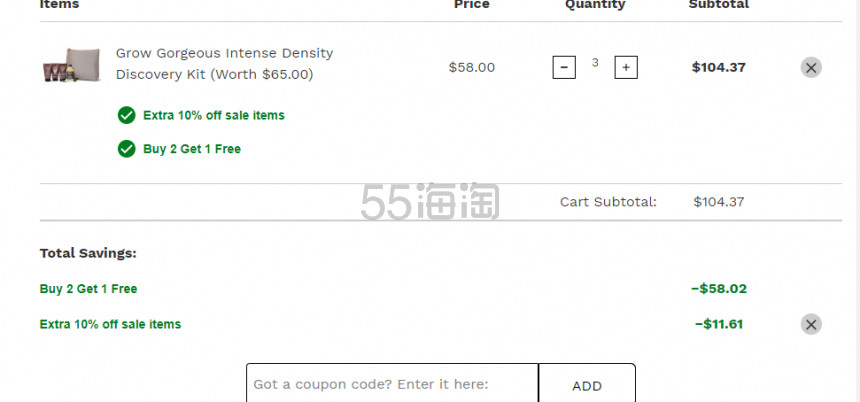Click the coupon code input field
Image resolution: width=860 pixels, height=402 pixels.
(392, 383)
